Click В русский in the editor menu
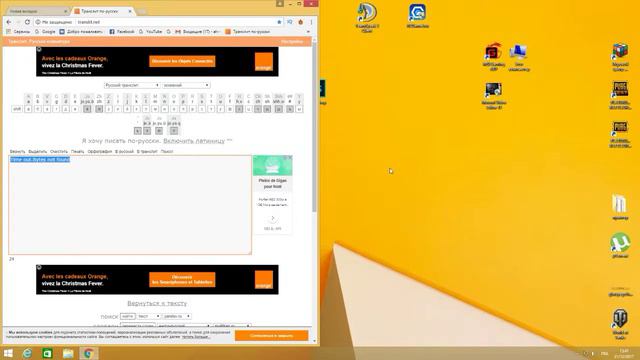 point(124,151)
